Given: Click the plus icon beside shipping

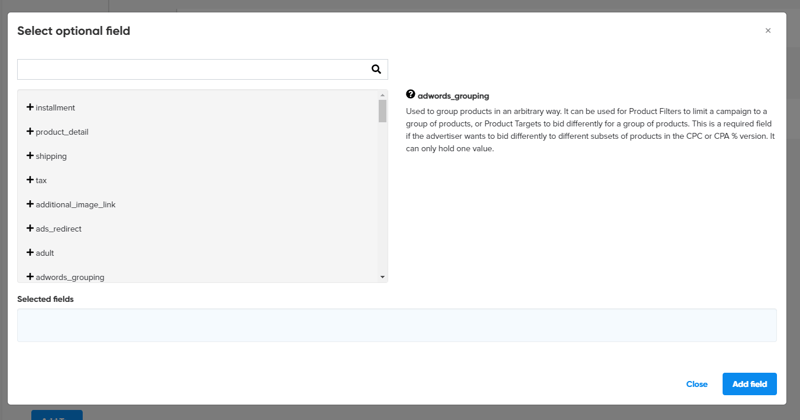Looking at the screenshot, I should coord(30,156).
